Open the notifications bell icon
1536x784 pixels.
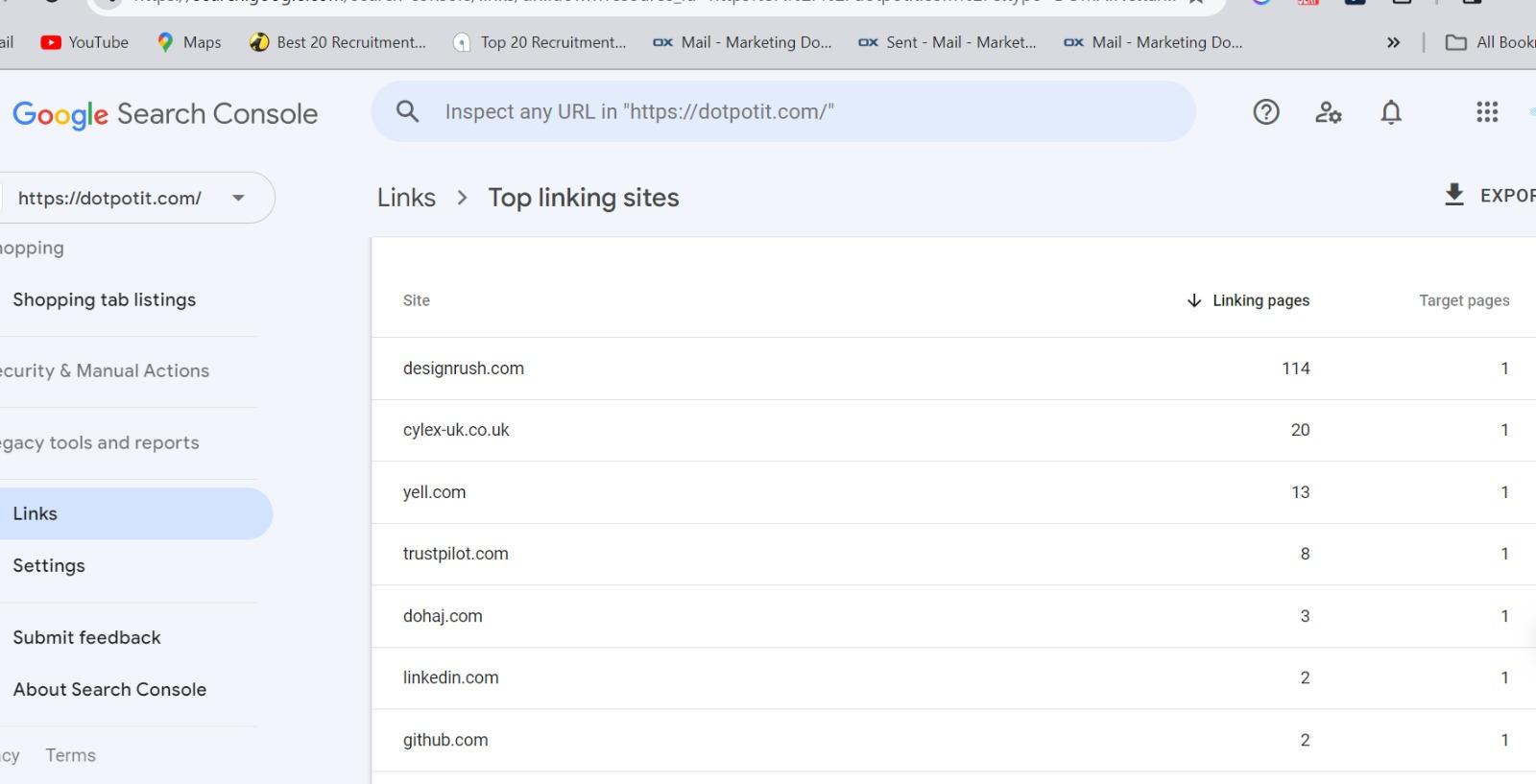(x=1390, y=112)
